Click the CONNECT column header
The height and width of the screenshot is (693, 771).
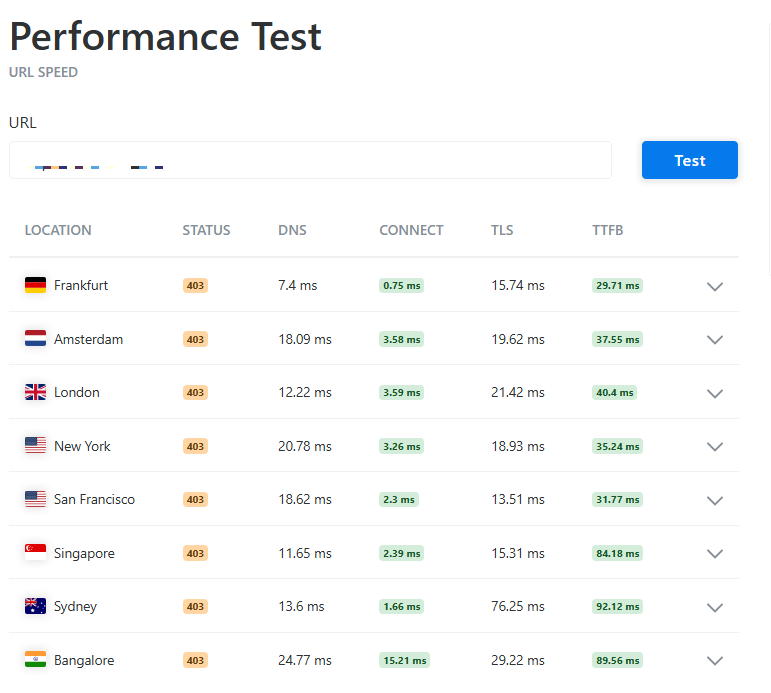click(411, 230)
